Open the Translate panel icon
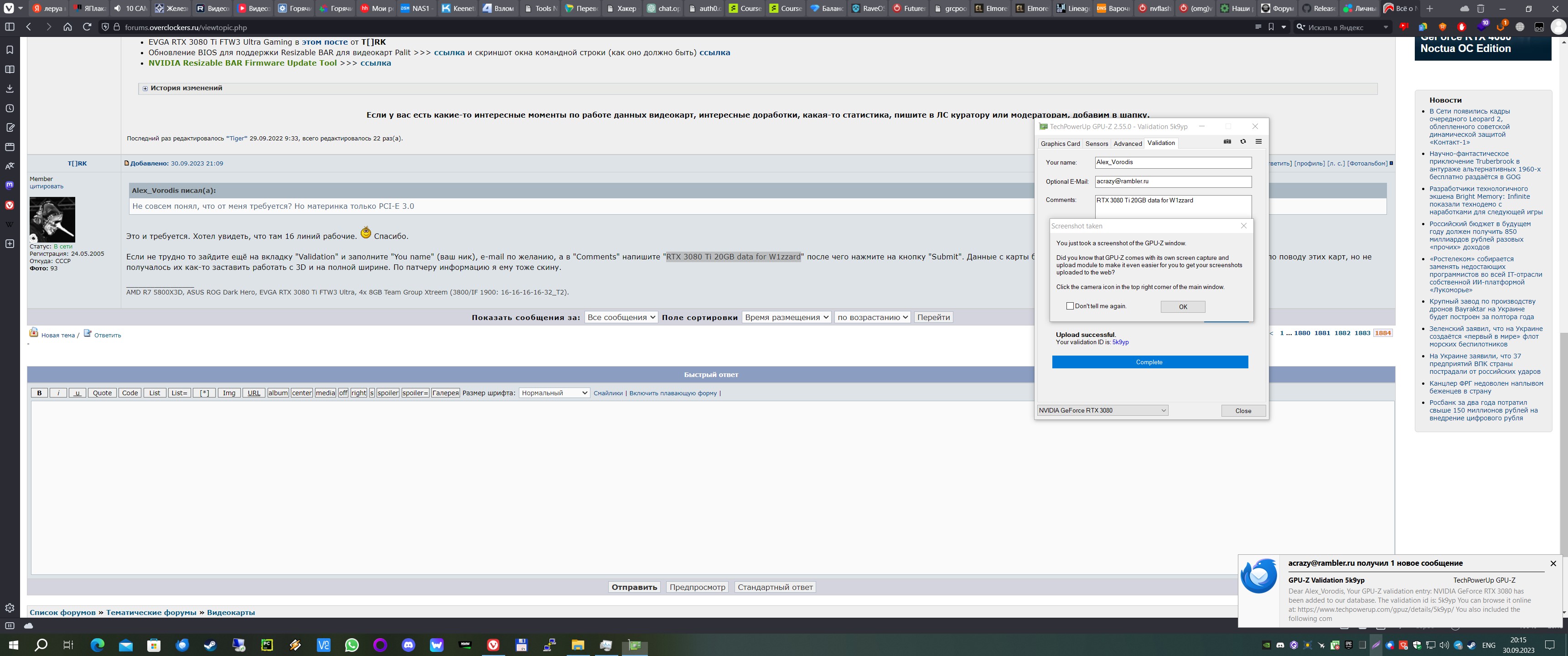This screenshot has width=1568, height=656. (10, 166)
